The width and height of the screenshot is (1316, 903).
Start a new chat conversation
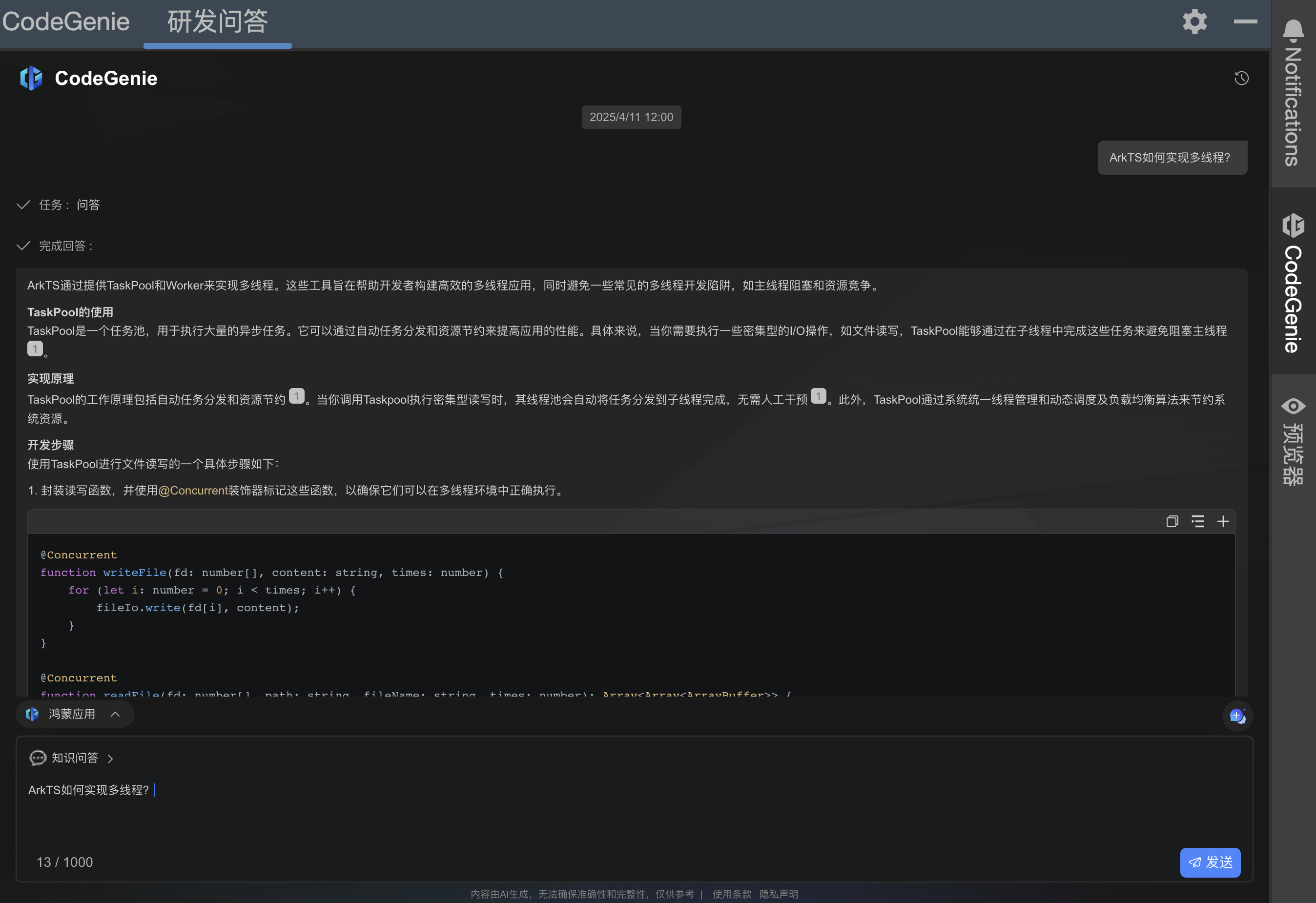coord(1237,716)
